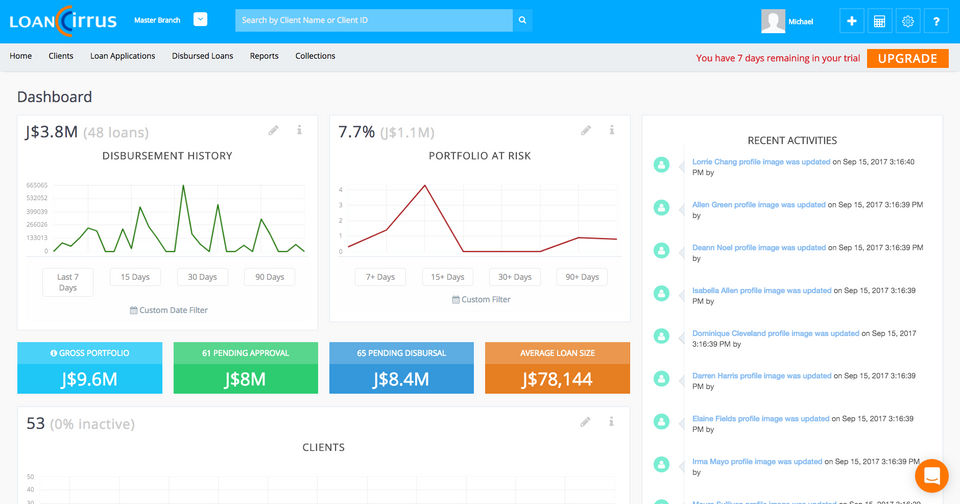The image size is (960, 504).
Task: Open Isabella Allen profile image updated link
Action: tap(762, 290)
